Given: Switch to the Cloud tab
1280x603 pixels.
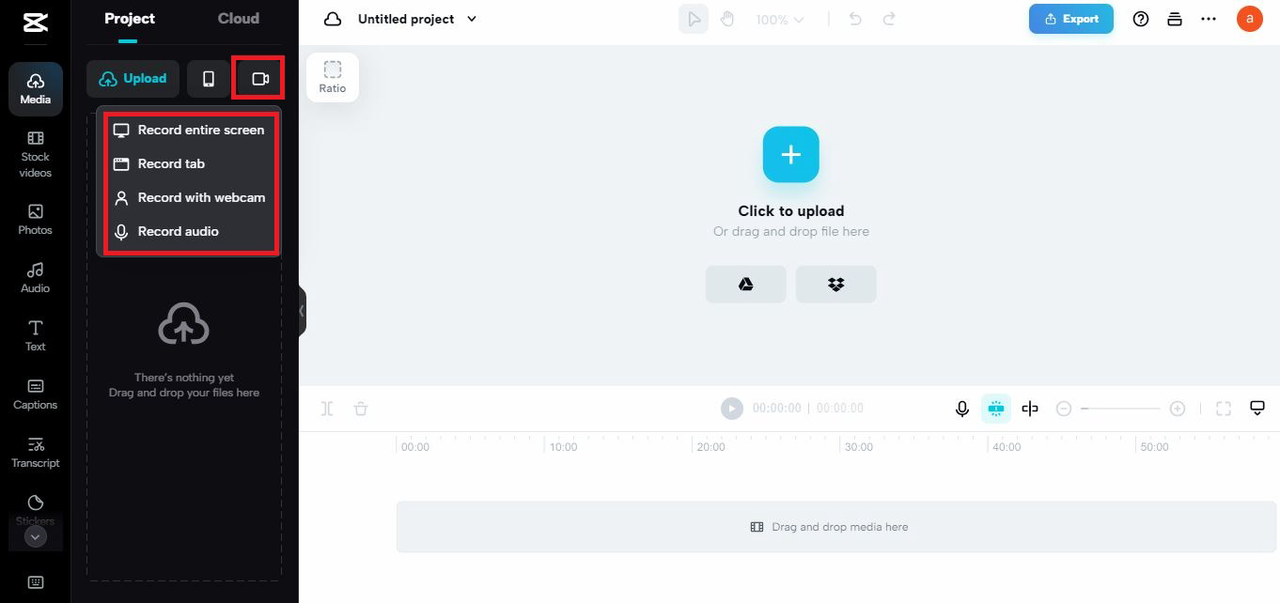Looking at the screenshot, I should (x=238, y=18).
